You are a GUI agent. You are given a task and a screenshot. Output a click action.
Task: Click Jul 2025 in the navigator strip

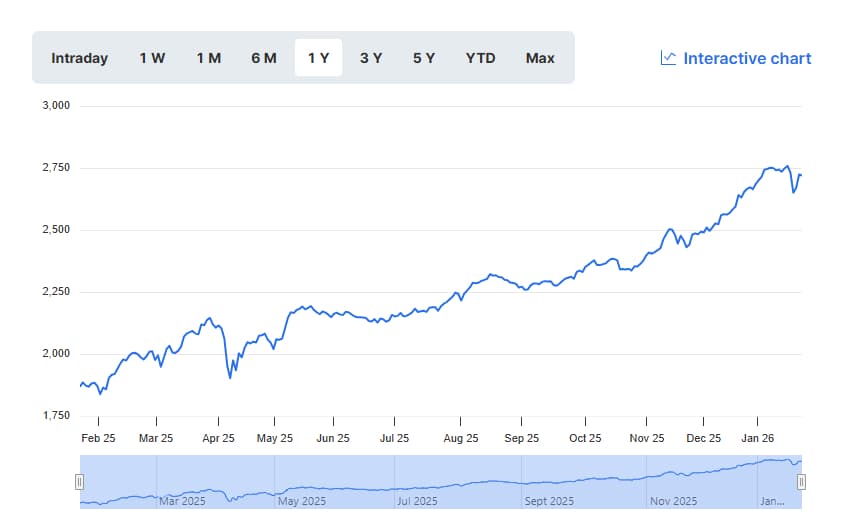(x=417, y=501)
